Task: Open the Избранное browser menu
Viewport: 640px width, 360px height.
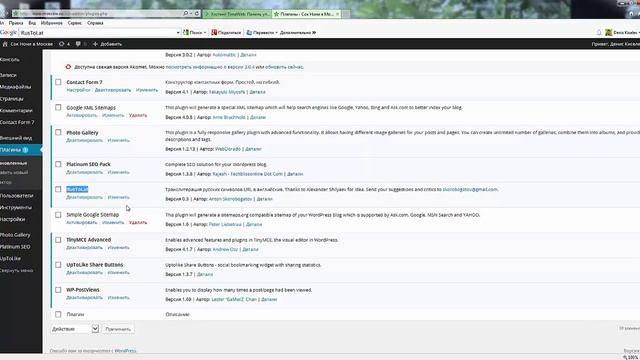Action: point(52,23)
